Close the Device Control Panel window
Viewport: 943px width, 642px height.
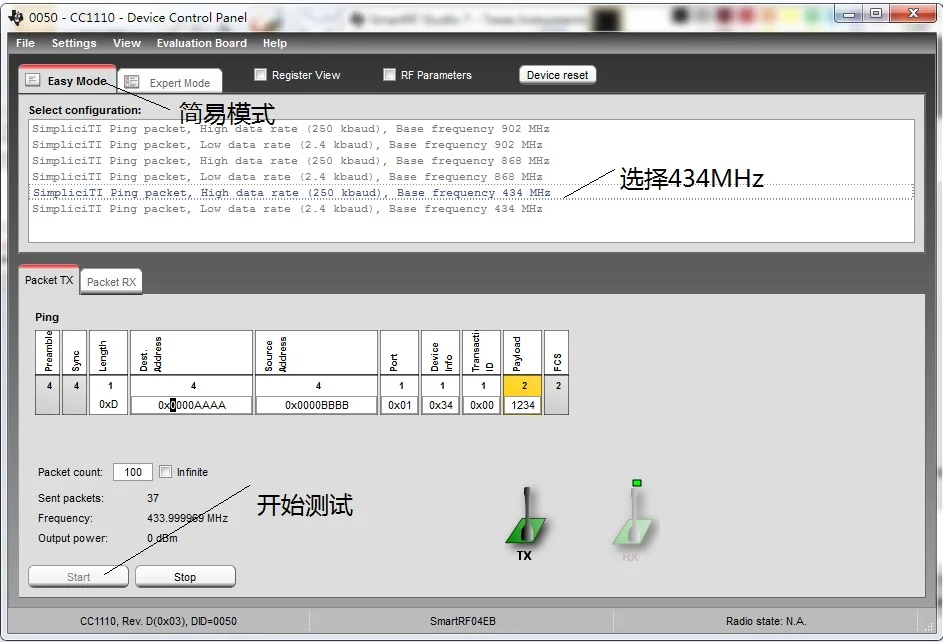point(912,14)
